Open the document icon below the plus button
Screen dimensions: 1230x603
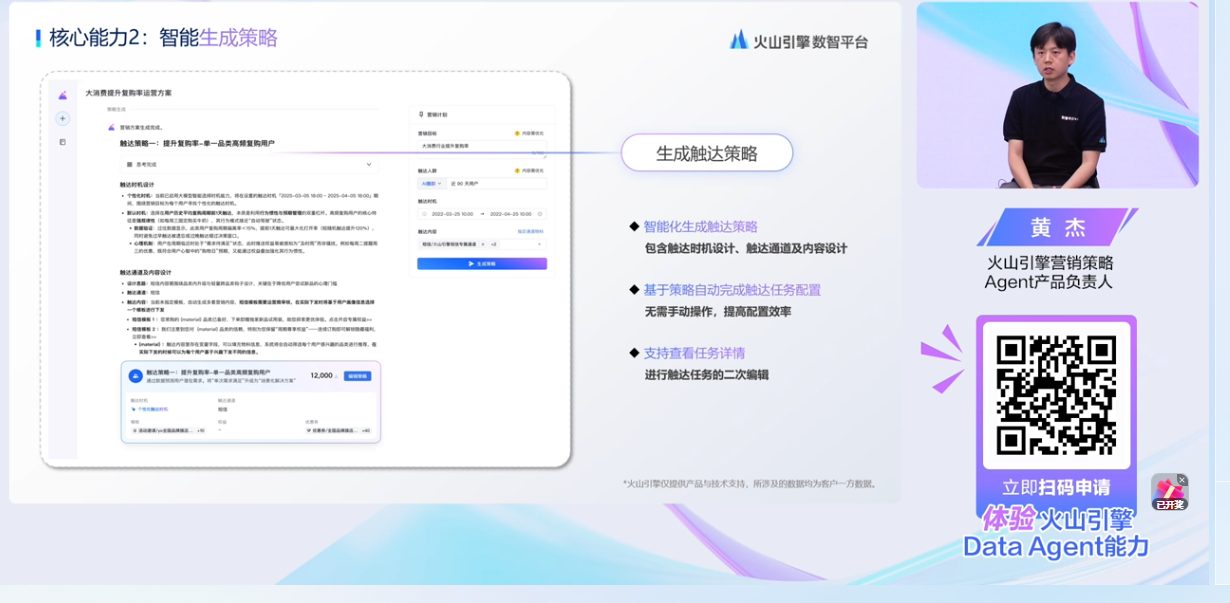click(62, 142)
